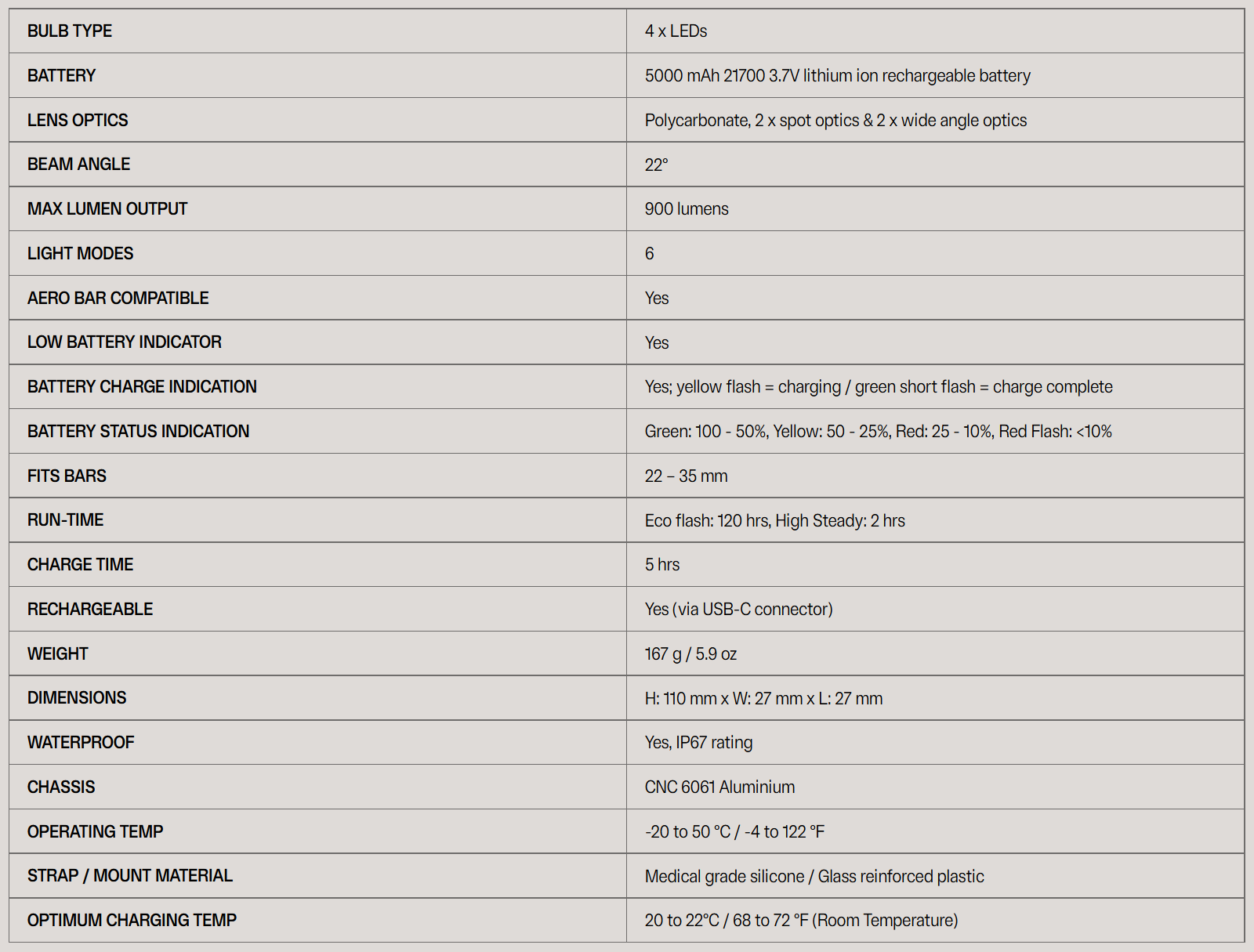Click the LIGHT MODES label
1254x952 pixels.
point(80,254)
